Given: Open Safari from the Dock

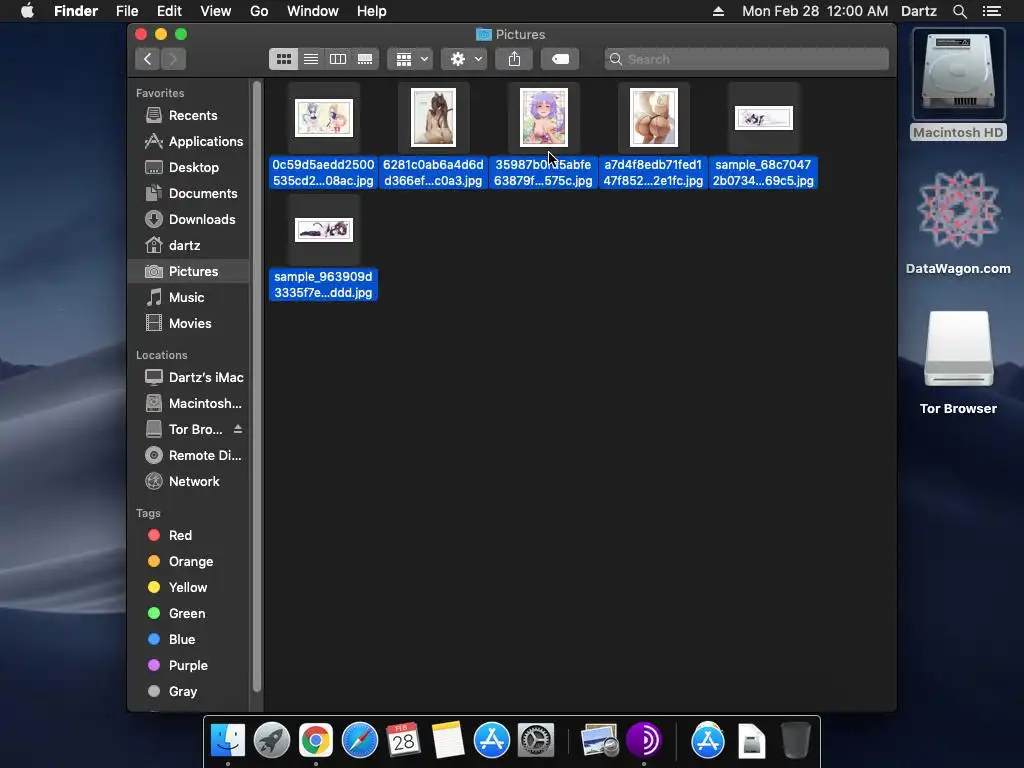Looking at the screenshot, I should [360, 741].
